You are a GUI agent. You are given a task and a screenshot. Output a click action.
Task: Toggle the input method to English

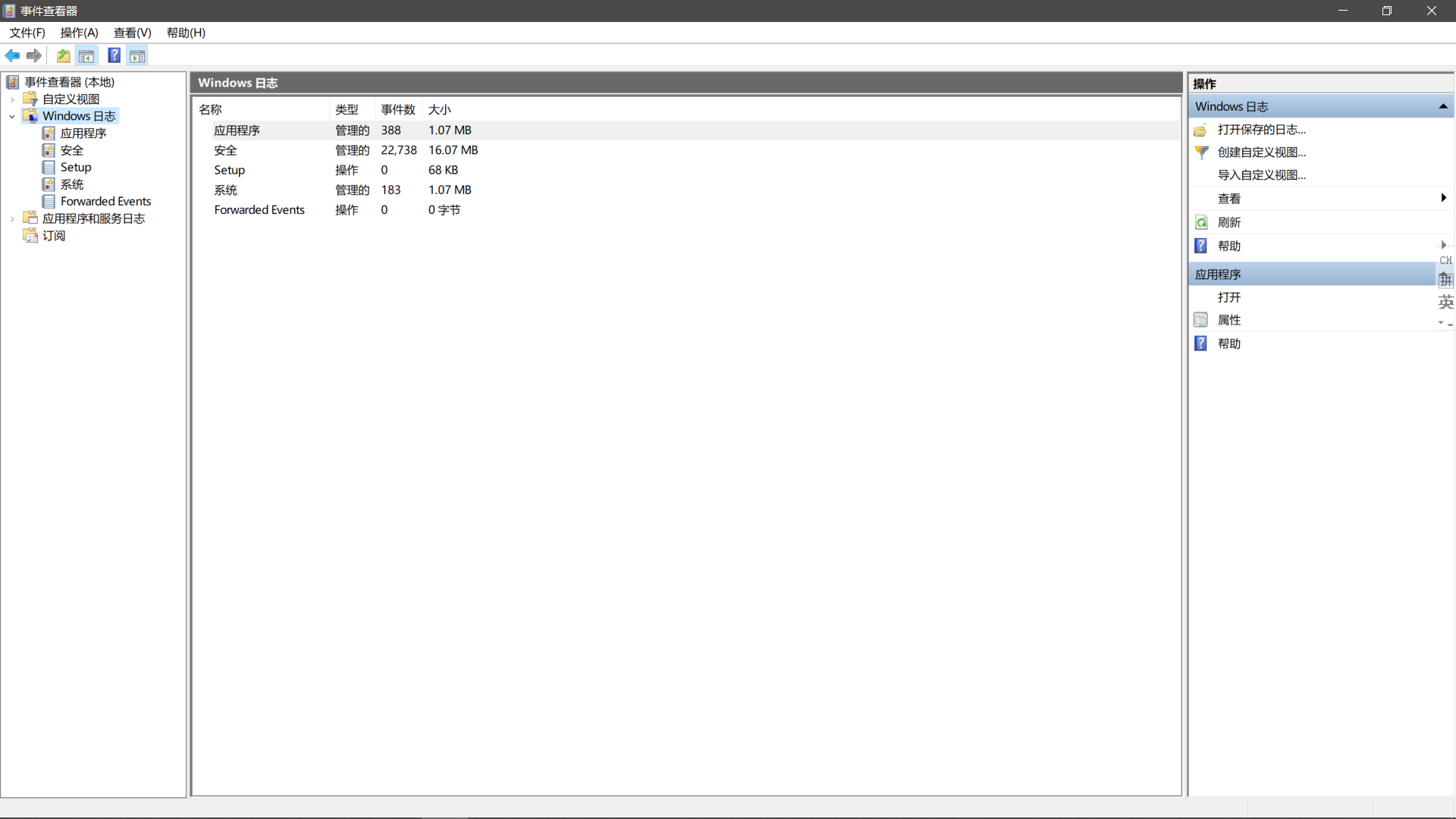(1446, 302)
